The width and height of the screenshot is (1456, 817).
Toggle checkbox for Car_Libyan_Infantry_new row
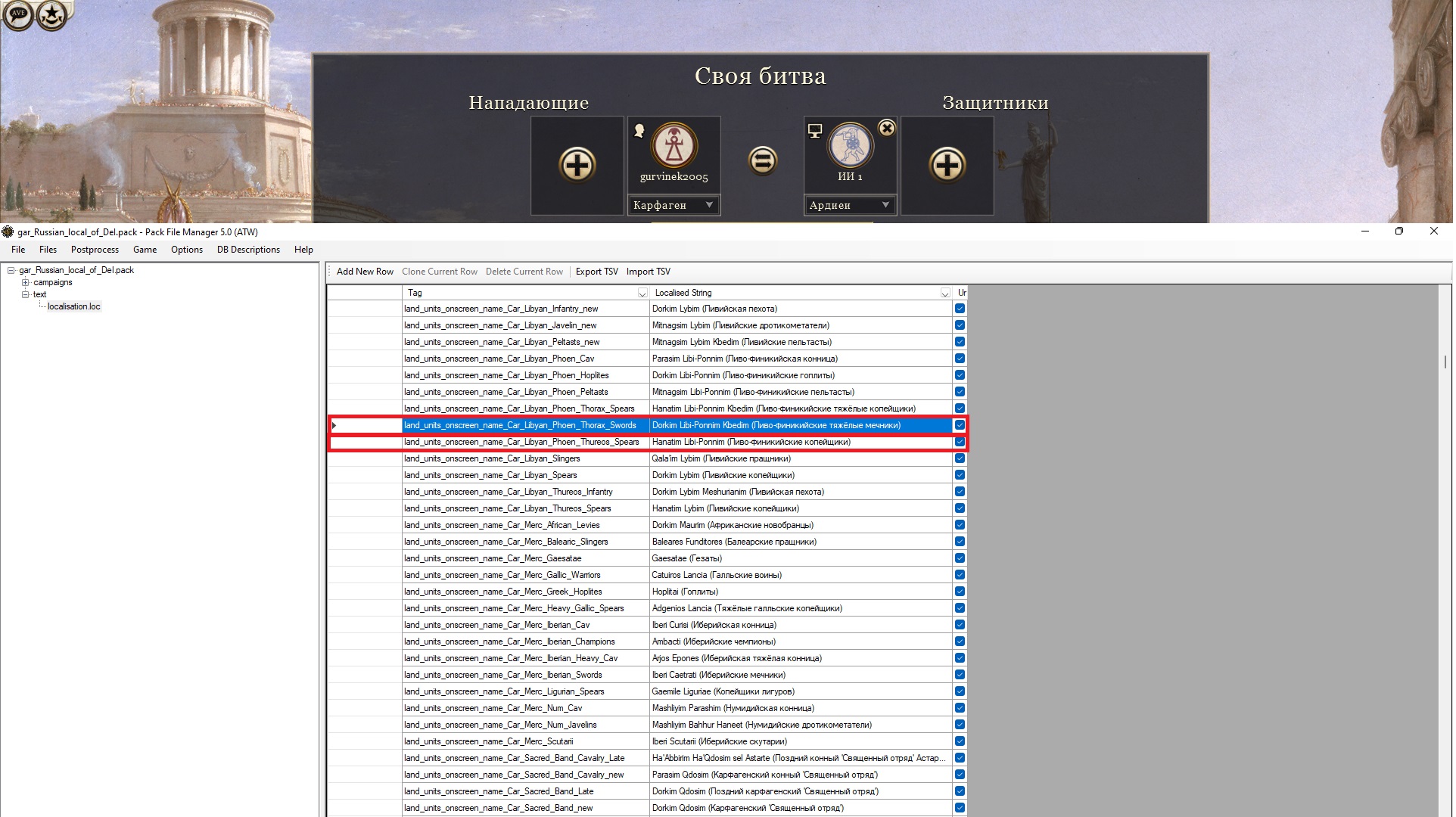[x=960, y=309]
